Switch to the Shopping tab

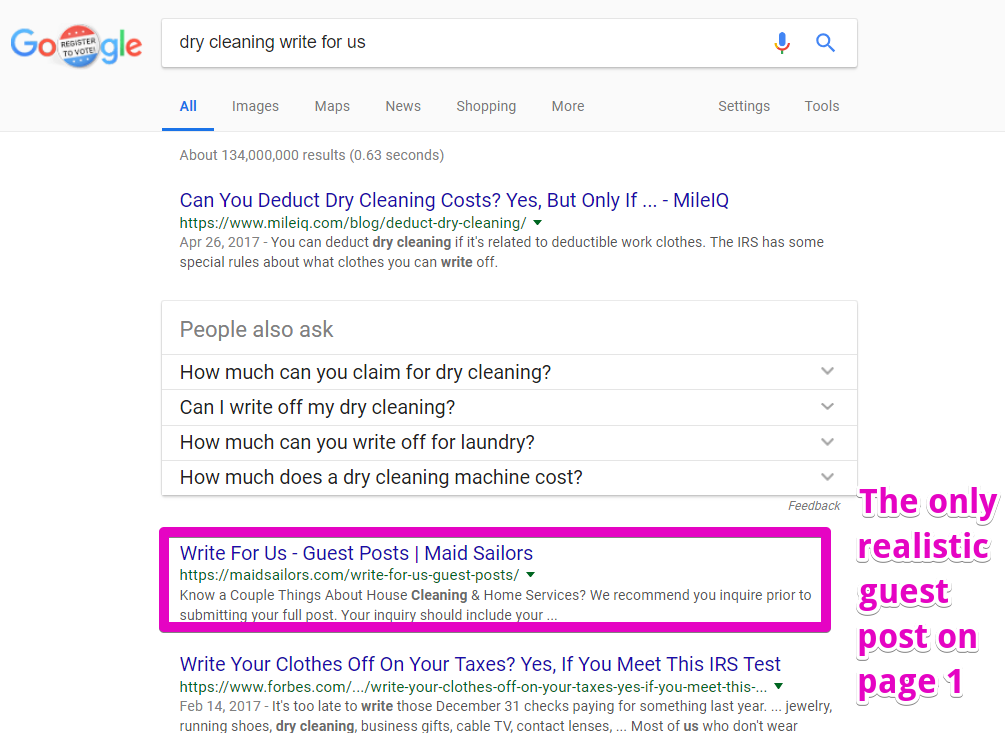pos(486,106)
